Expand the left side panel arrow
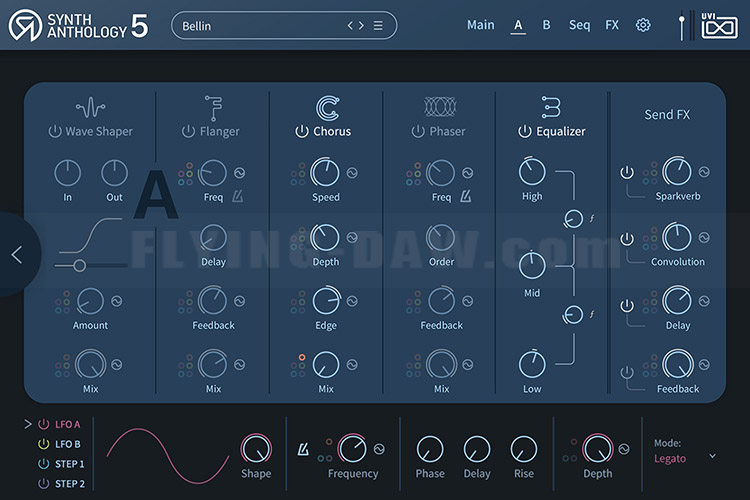The width and height of the screenshot is (750, 500). pos(17,255)
